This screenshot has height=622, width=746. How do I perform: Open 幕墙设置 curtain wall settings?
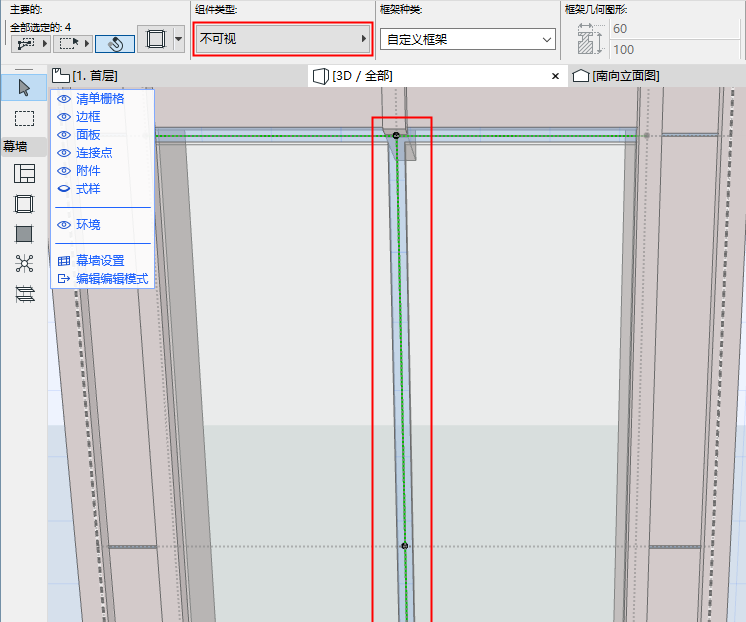(91, 261)
